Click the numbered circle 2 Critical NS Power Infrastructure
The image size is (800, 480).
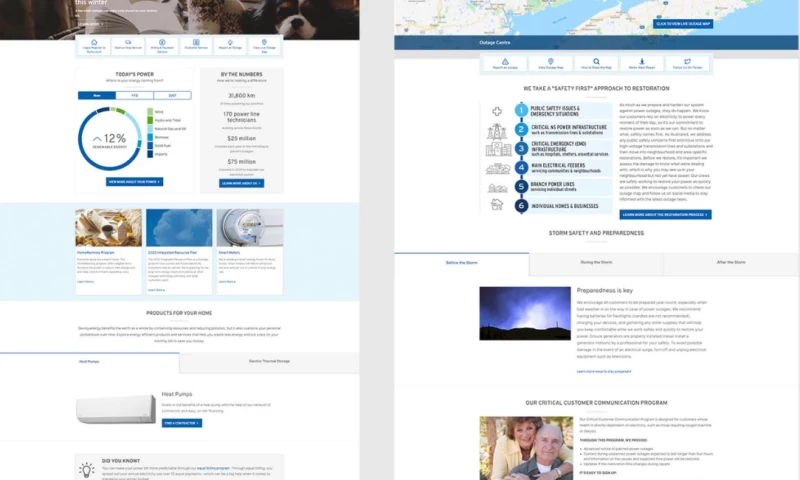[x=521, y=130]
